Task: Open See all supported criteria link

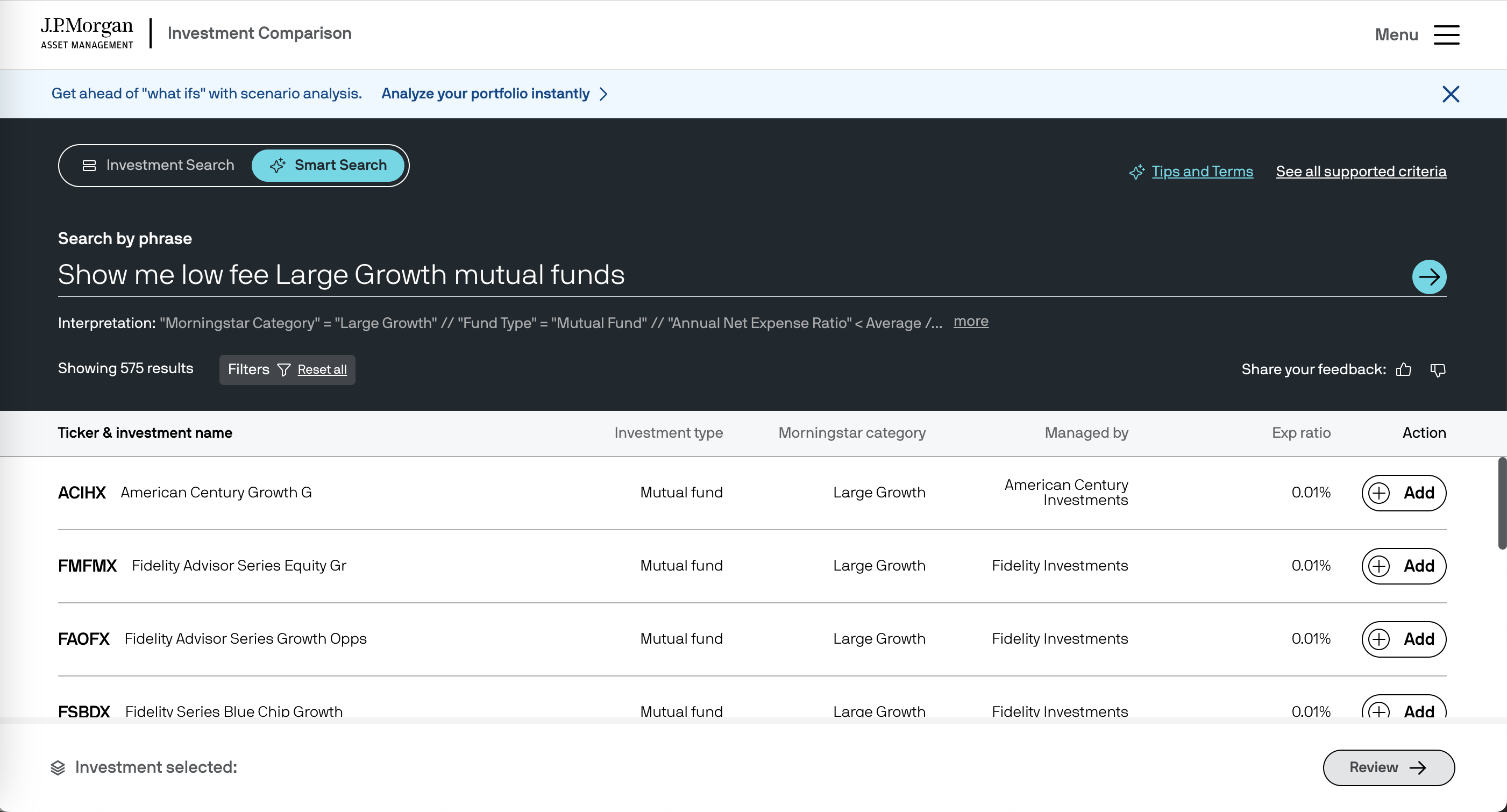Action: 1361,172
